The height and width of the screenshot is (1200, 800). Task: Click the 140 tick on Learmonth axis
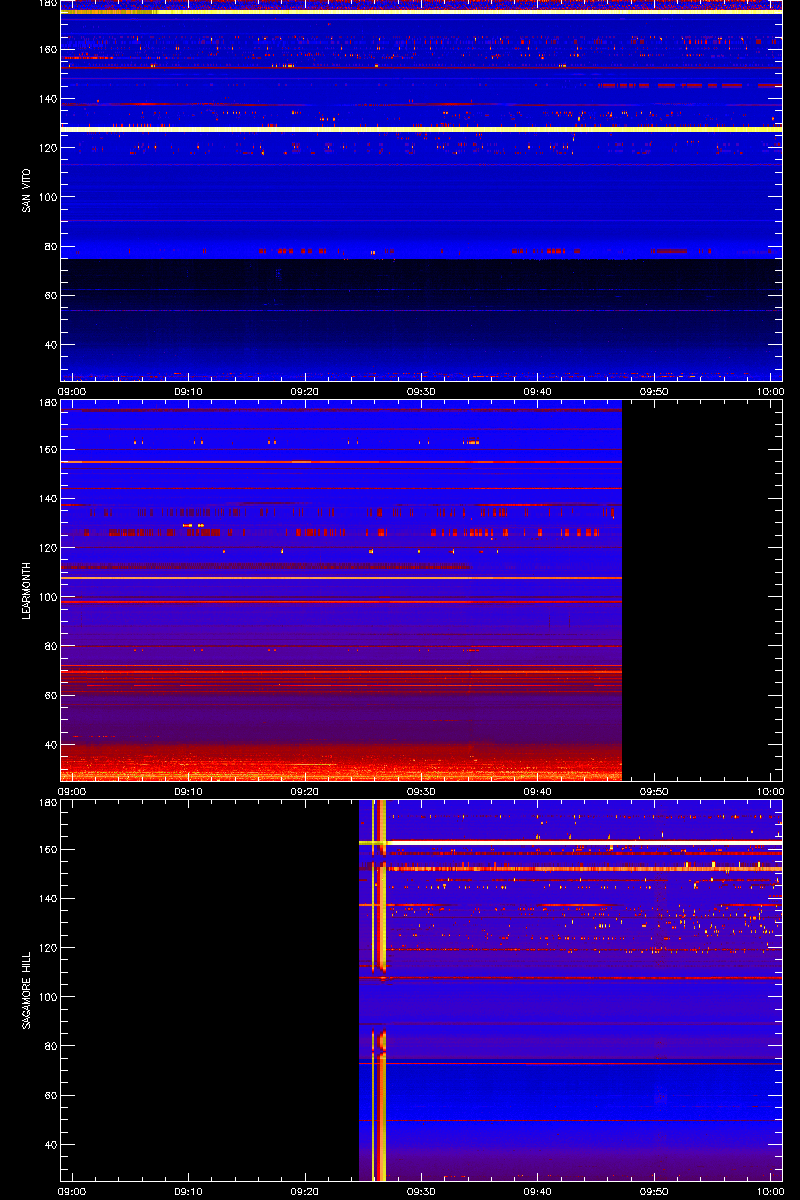46,499
